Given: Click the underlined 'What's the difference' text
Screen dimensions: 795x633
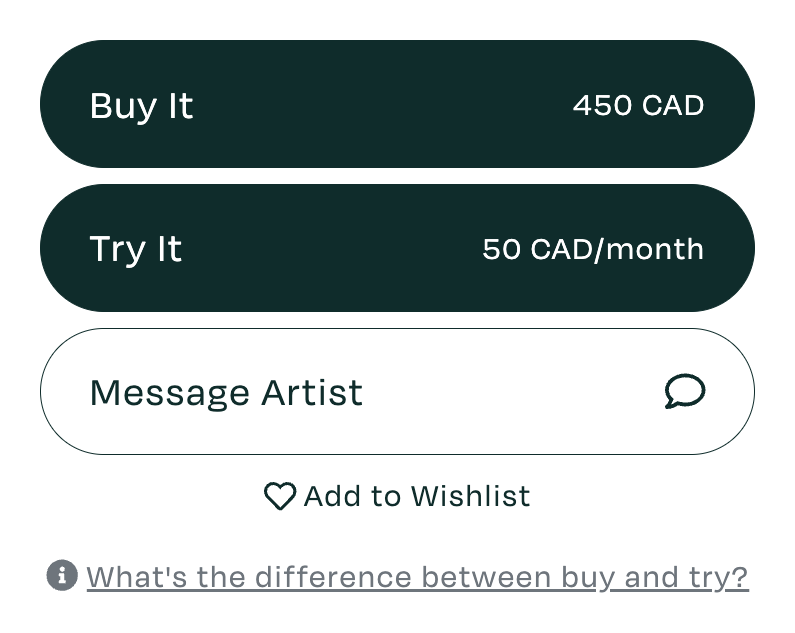Looking at the screenshot, I should (x=417, y=577).
